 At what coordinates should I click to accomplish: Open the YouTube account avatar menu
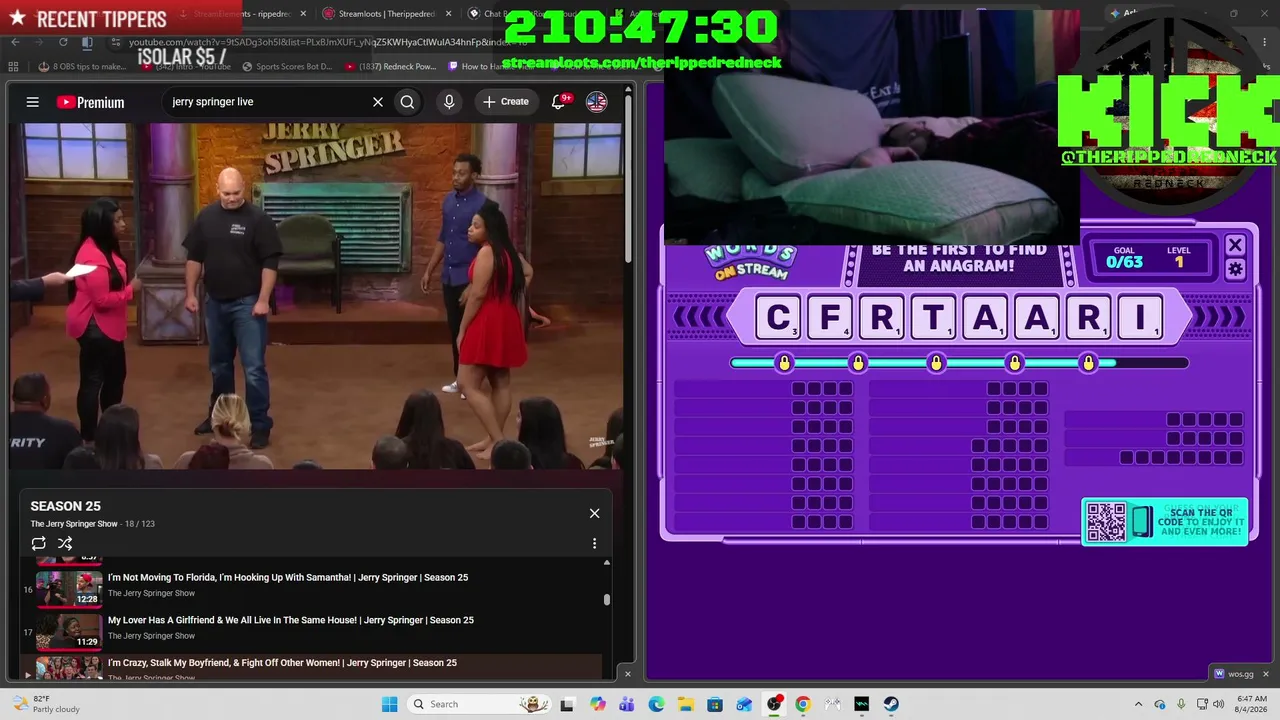[597, 102]
